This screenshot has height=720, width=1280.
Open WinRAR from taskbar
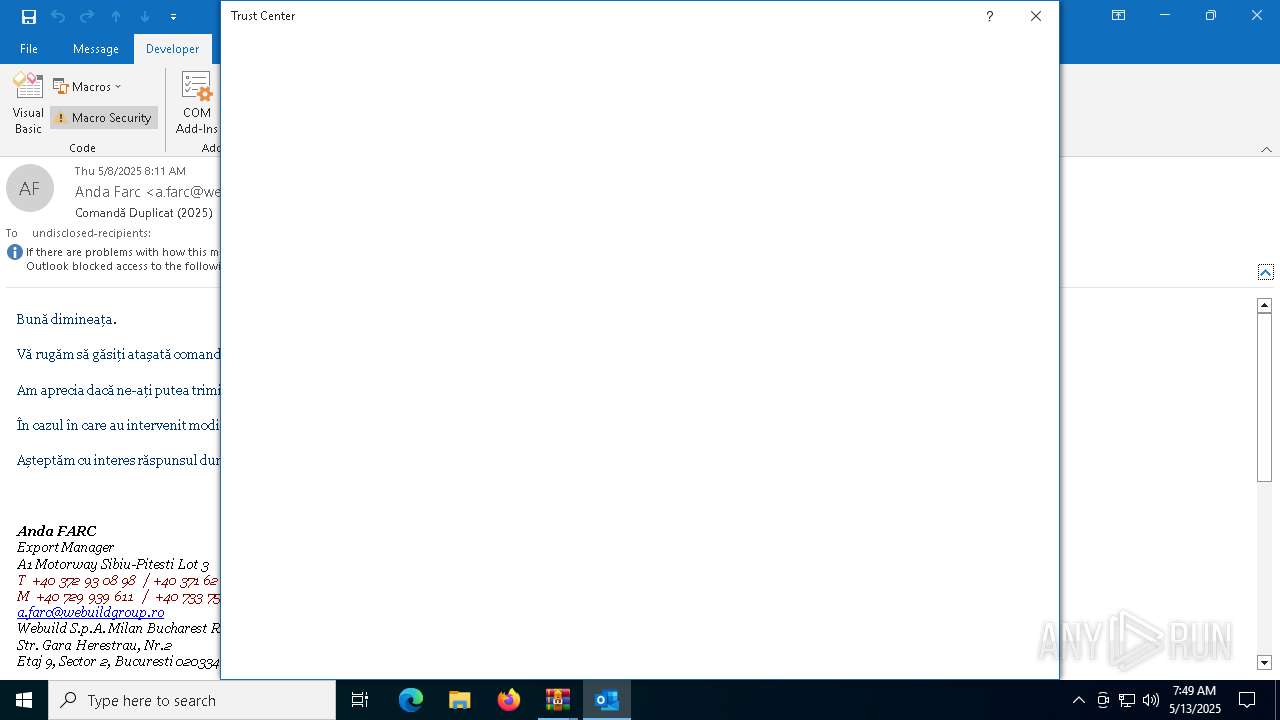click(x=558, y=700)
